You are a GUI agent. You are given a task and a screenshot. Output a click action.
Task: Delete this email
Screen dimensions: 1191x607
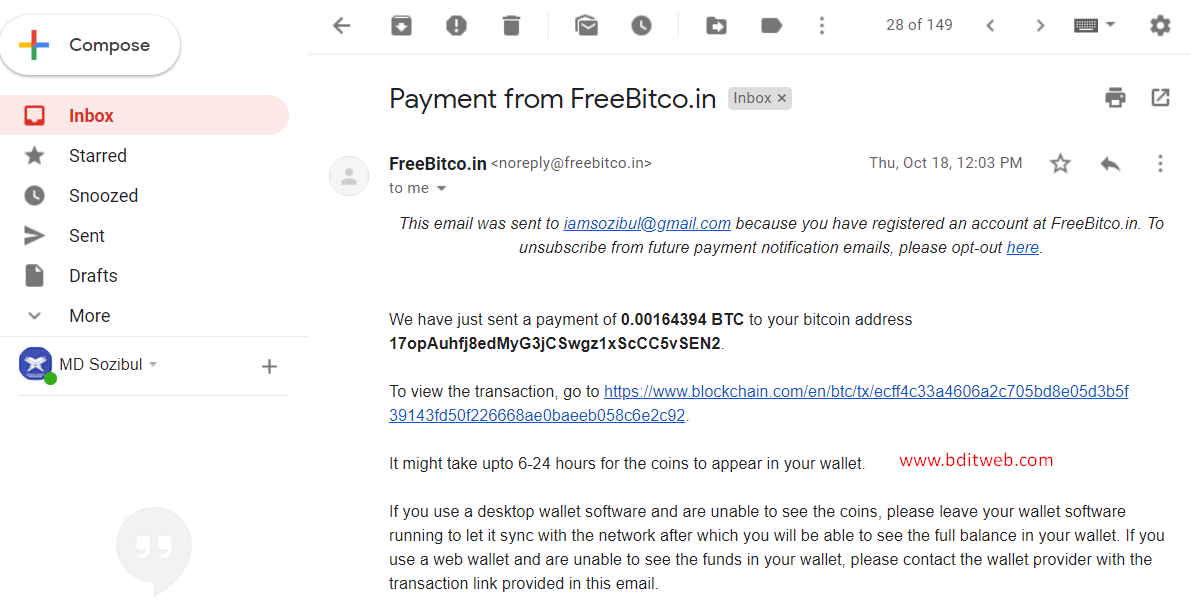(x=511, y=24)
